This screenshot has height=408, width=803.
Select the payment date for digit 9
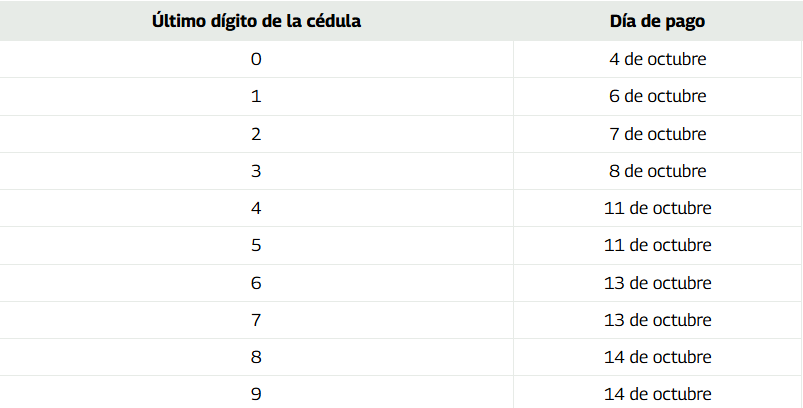point(657,394)
